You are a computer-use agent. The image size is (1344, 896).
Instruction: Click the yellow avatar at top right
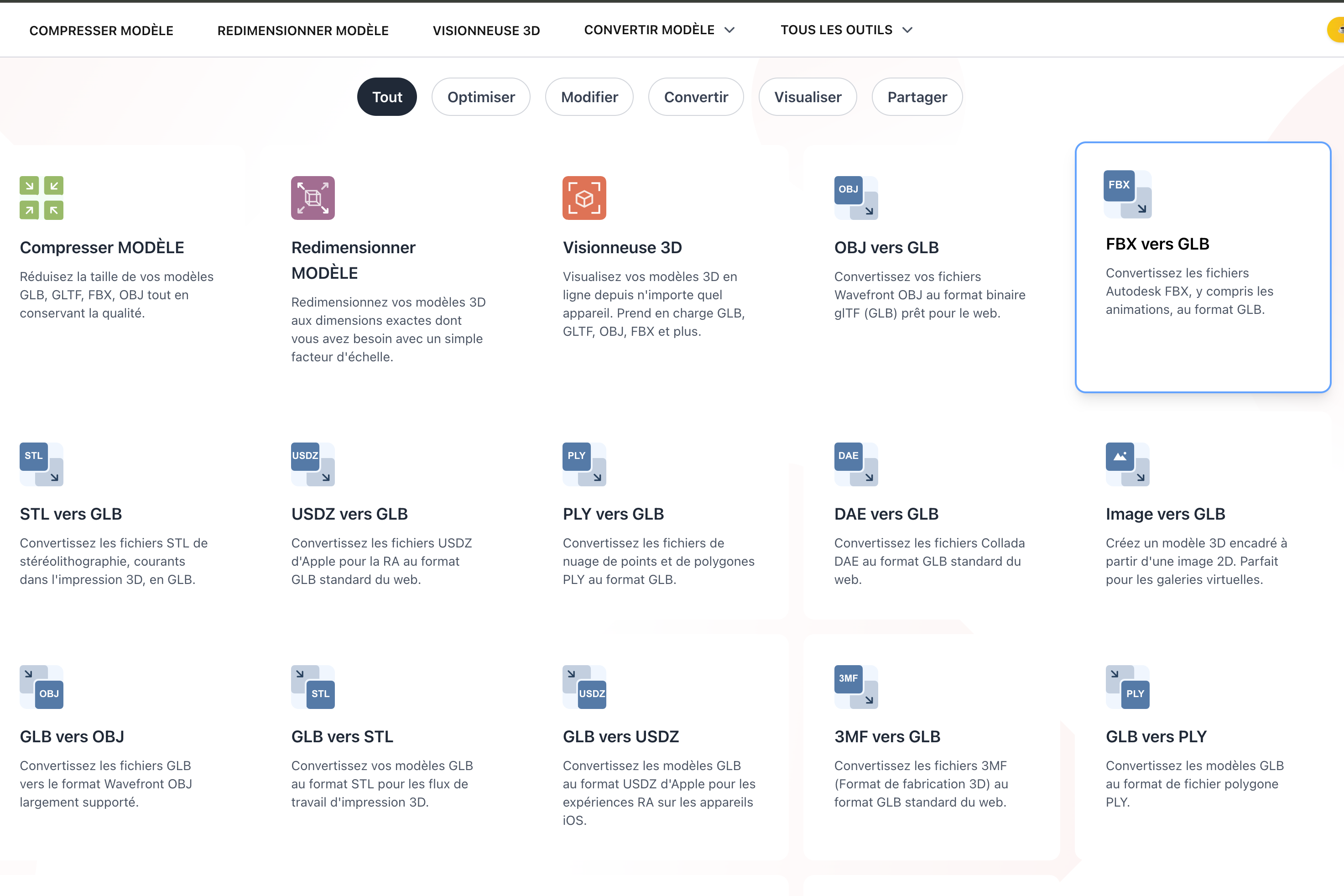point(1337,30)
